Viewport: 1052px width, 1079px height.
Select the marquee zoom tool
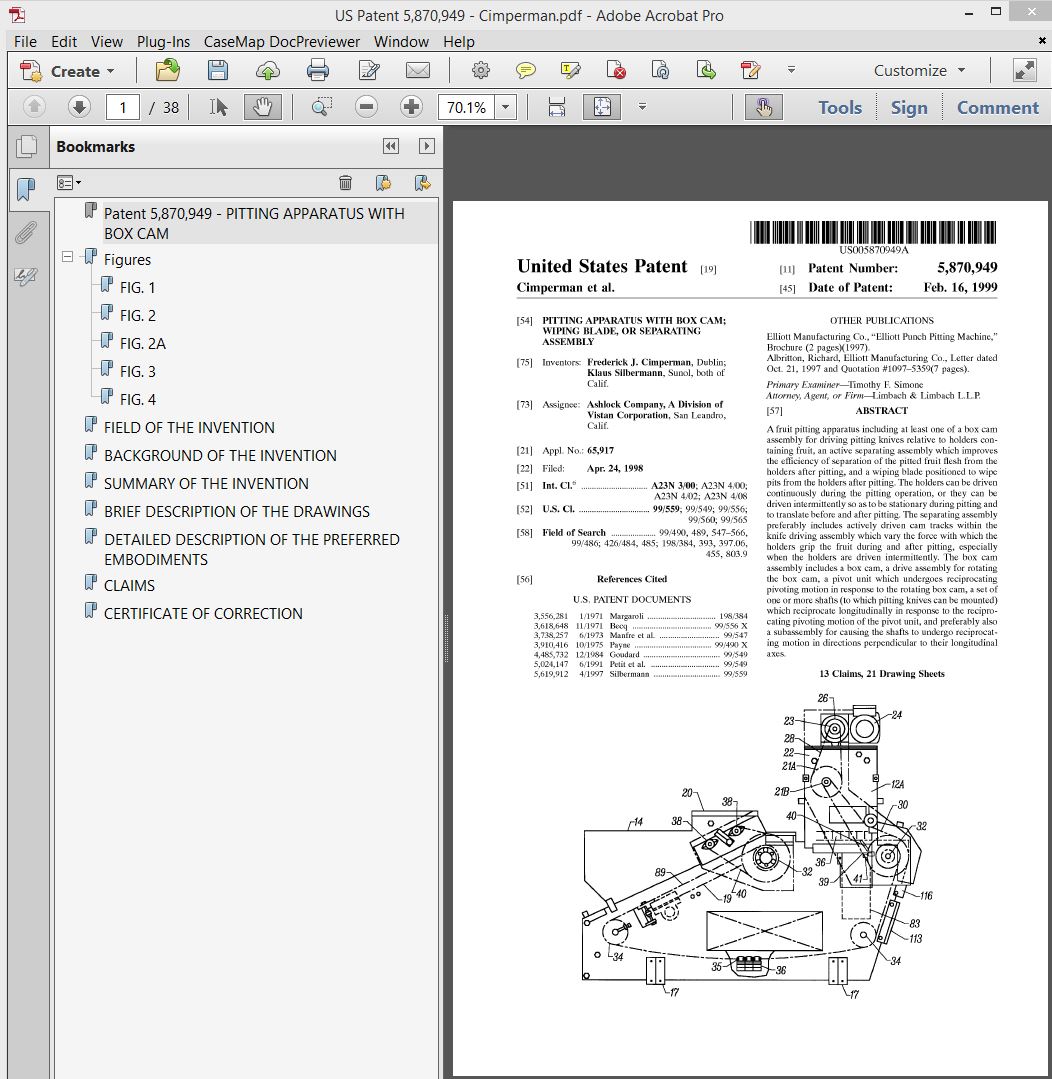[x=321, y=107]
